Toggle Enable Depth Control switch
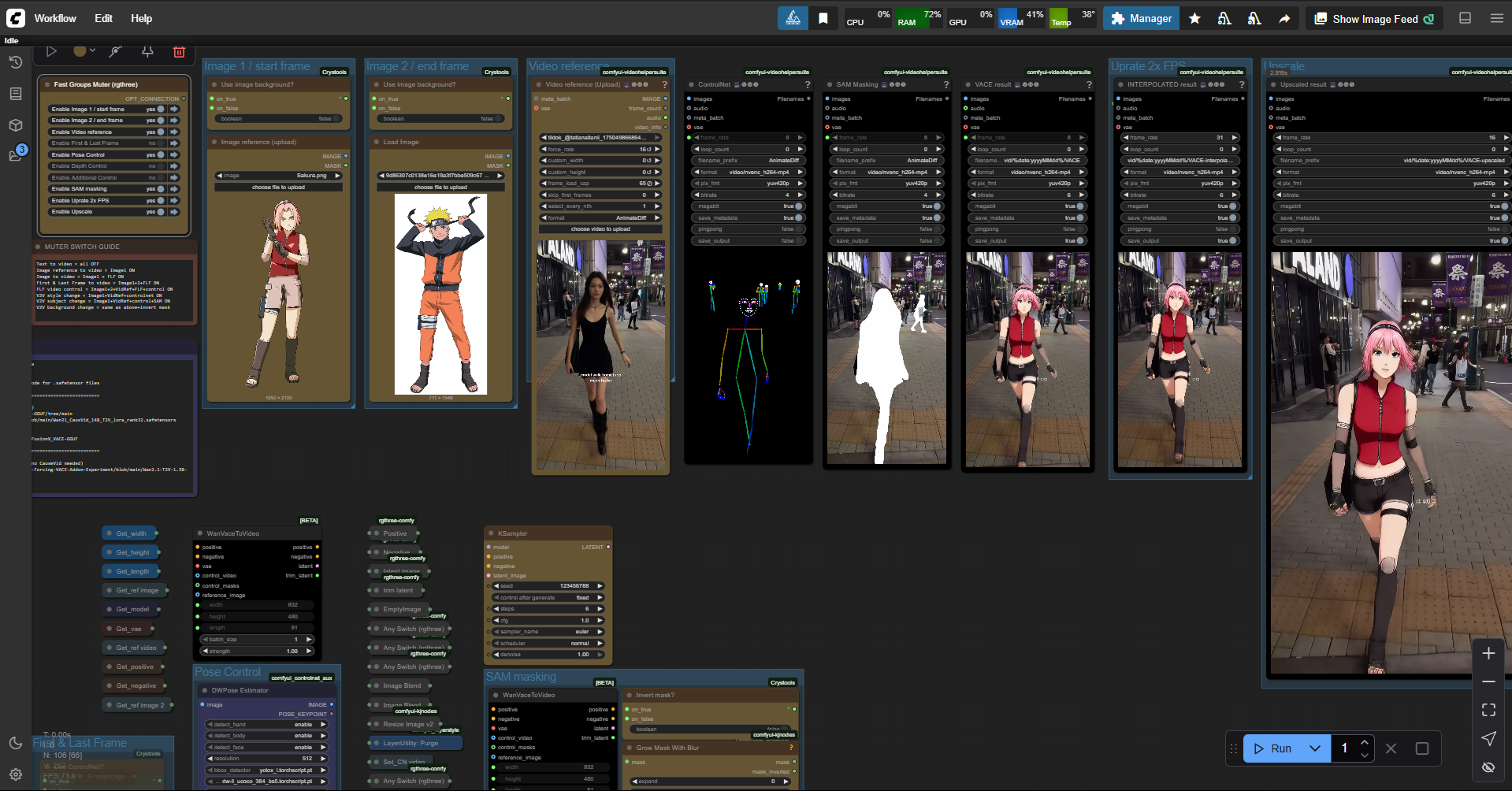 tap(161, 166)
